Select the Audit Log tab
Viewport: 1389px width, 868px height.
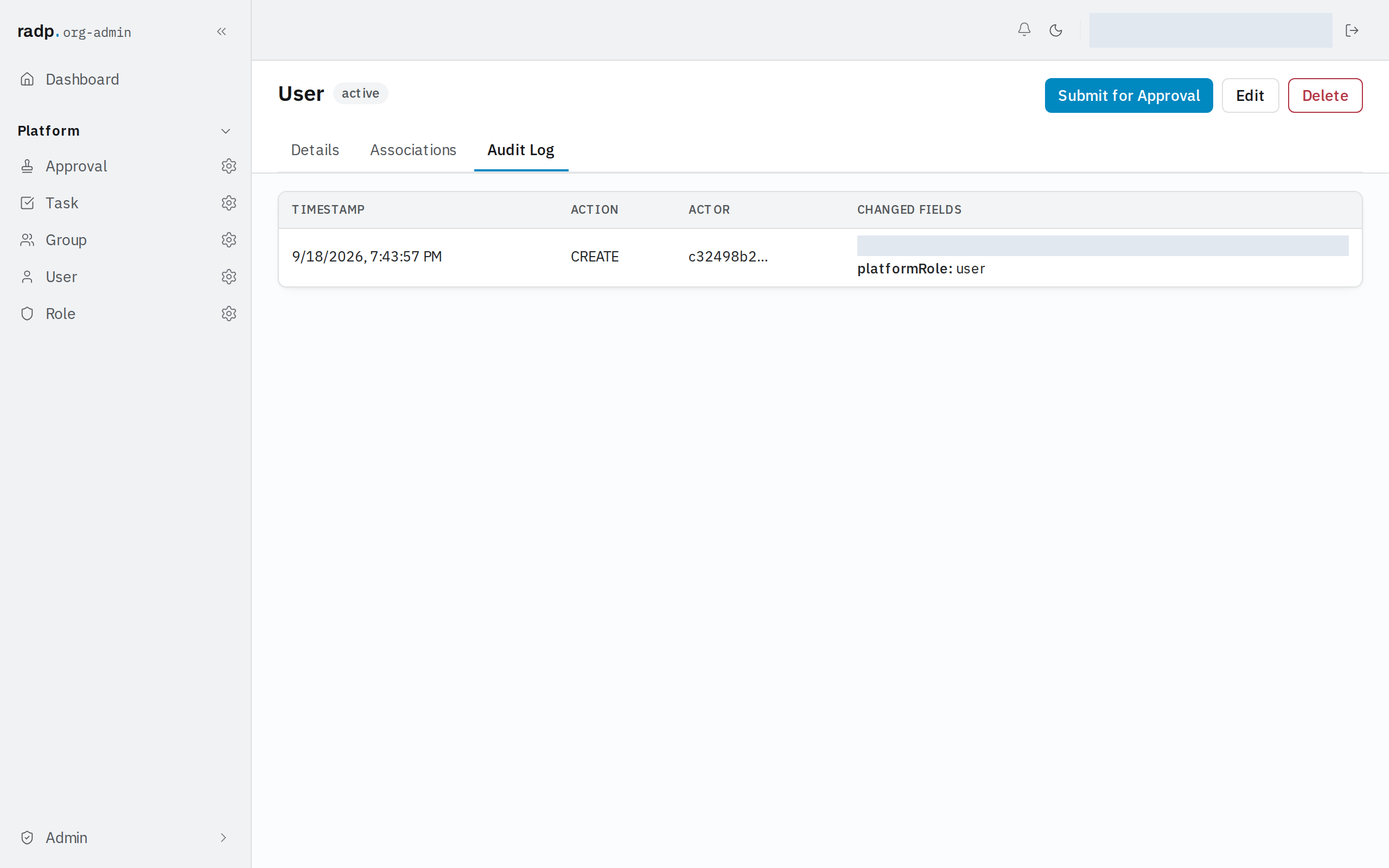520,150
